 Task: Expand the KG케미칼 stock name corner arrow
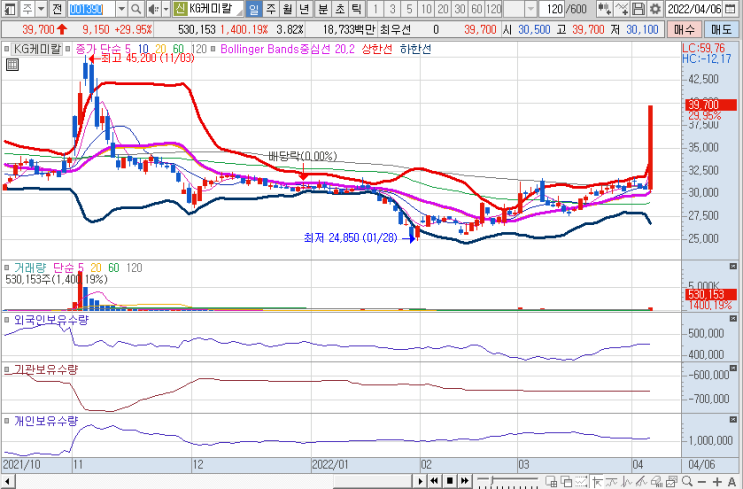click(x=239, y=11)
